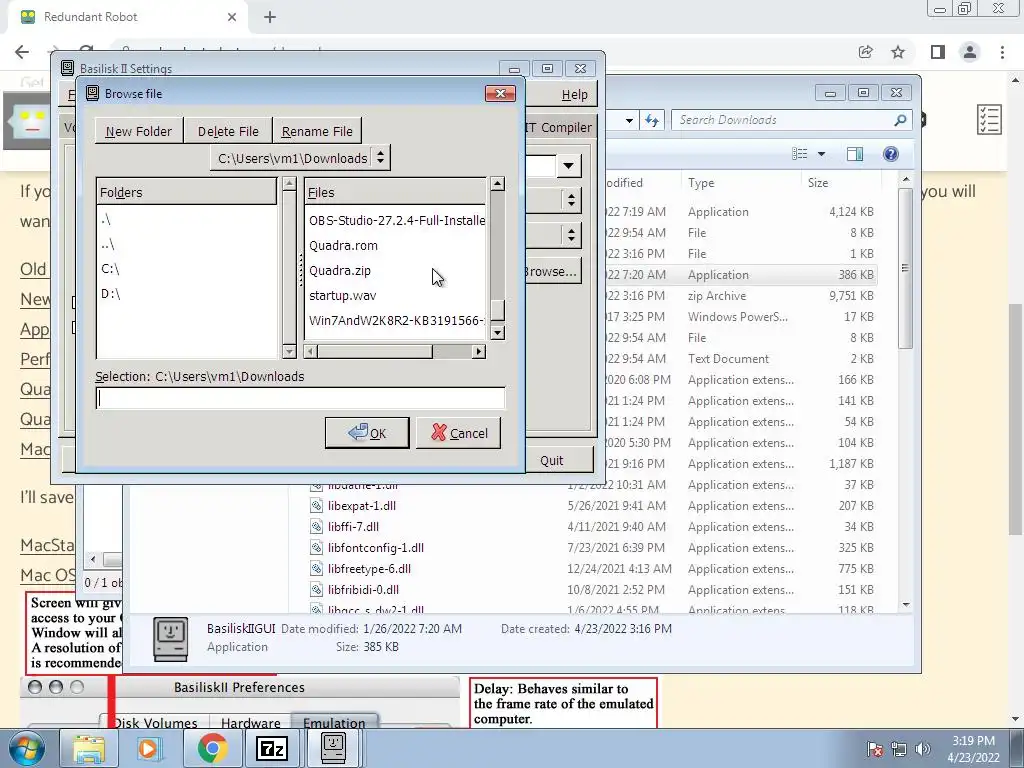Open Chrome profile avatar

[x=970, y=52]
